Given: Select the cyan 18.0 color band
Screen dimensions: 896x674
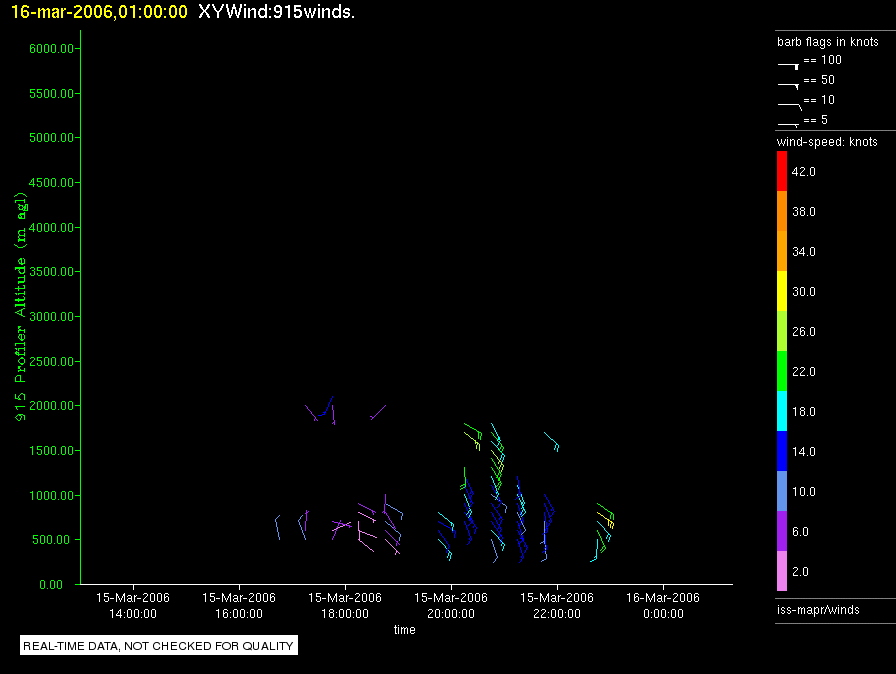Looking at the screenshot, I should coord(782,411).
